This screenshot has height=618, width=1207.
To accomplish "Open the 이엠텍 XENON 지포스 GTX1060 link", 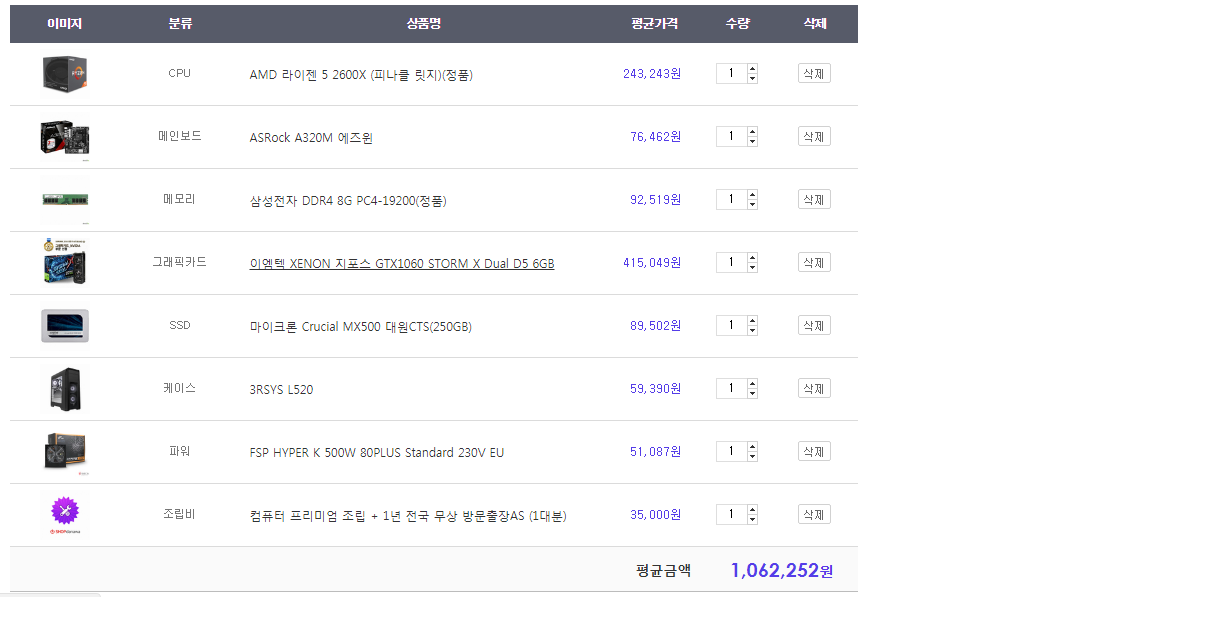I will [402, 264].
